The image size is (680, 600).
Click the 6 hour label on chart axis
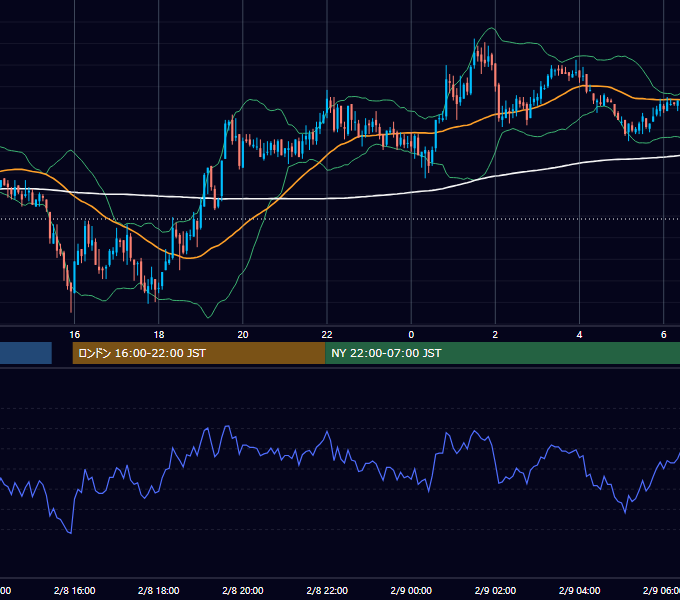664,334
